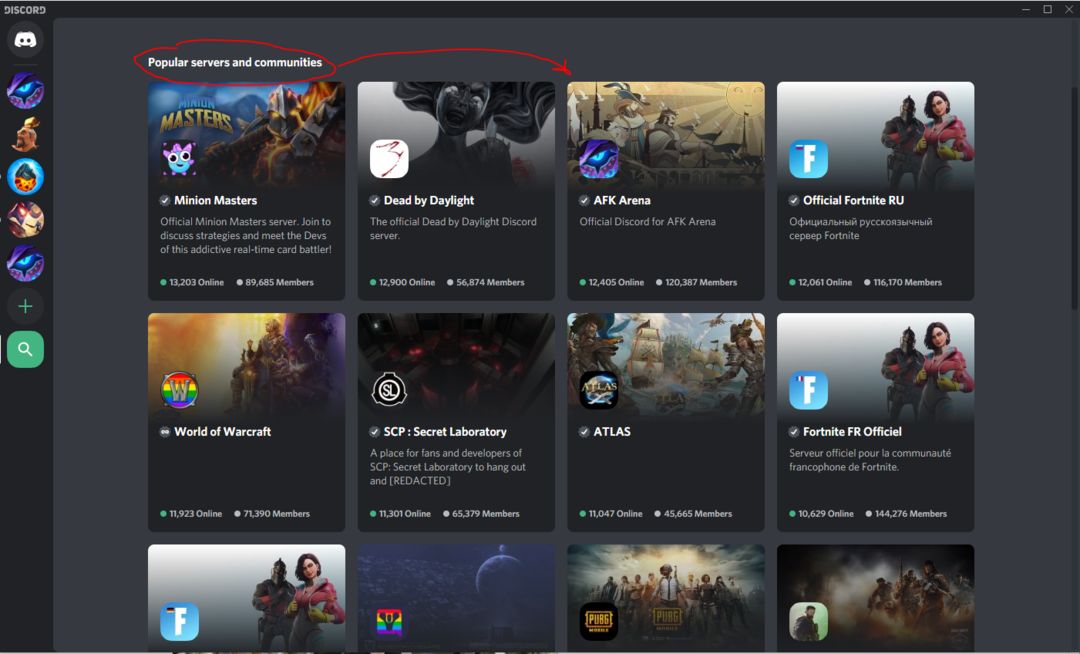This screenshot has height=654, width=1080.
Task: Open the ATLAS server title
Action: (x=612, y=432)
